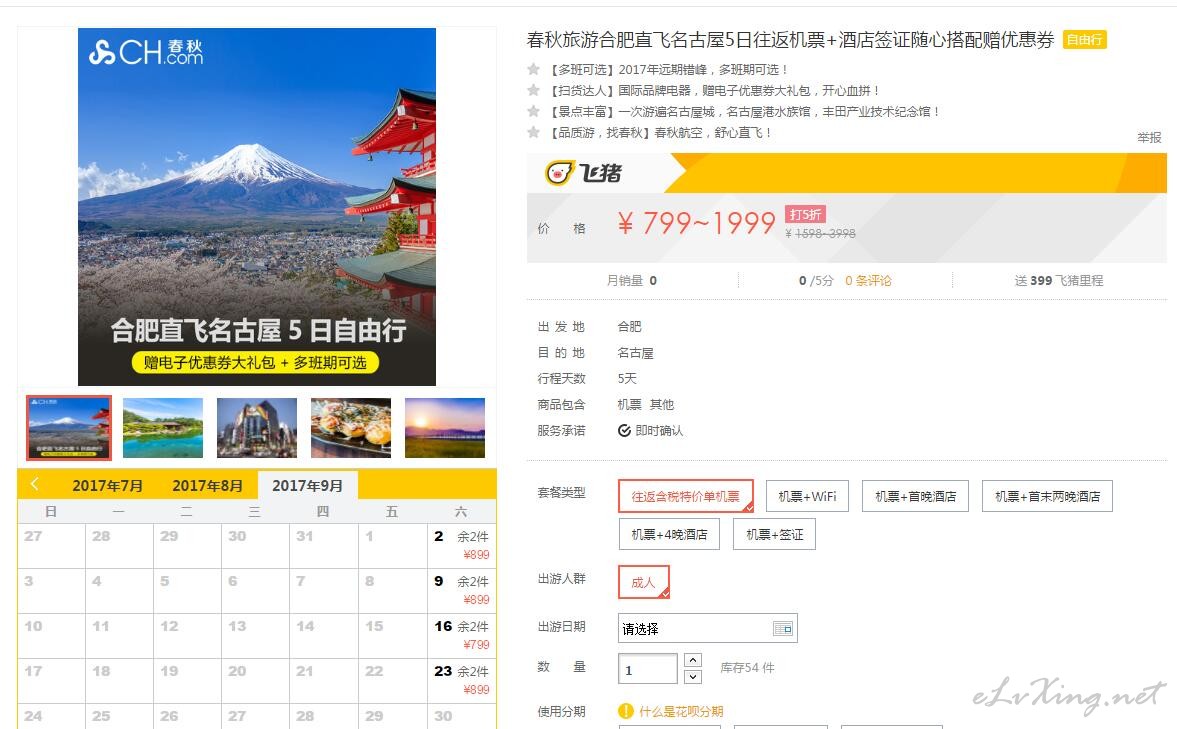1177x729 pixels.
Task: Click 库存54 件 stock text
Action: pyautogui.click(x=747, y=667)
